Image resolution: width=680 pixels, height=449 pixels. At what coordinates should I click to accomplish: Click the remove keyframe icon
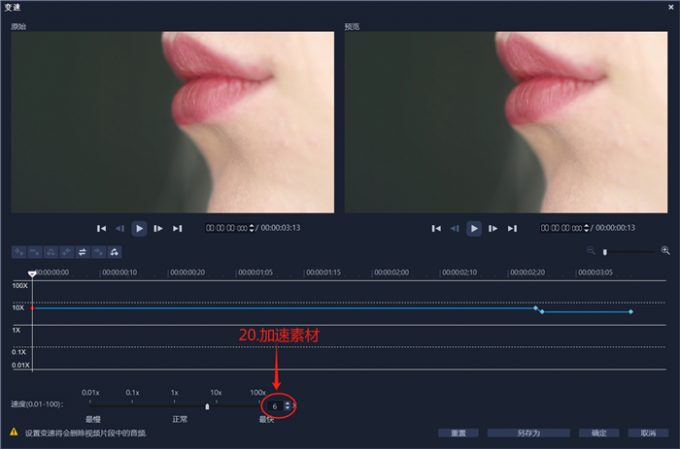coord(35,252)
